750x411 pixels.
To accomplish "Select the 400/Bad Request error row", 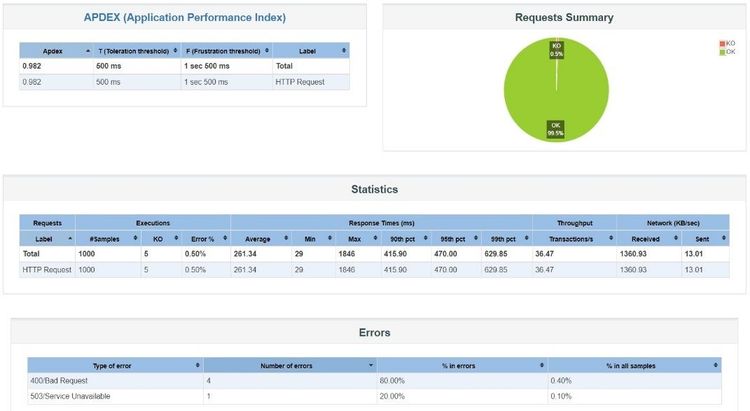I will point(375,381).
